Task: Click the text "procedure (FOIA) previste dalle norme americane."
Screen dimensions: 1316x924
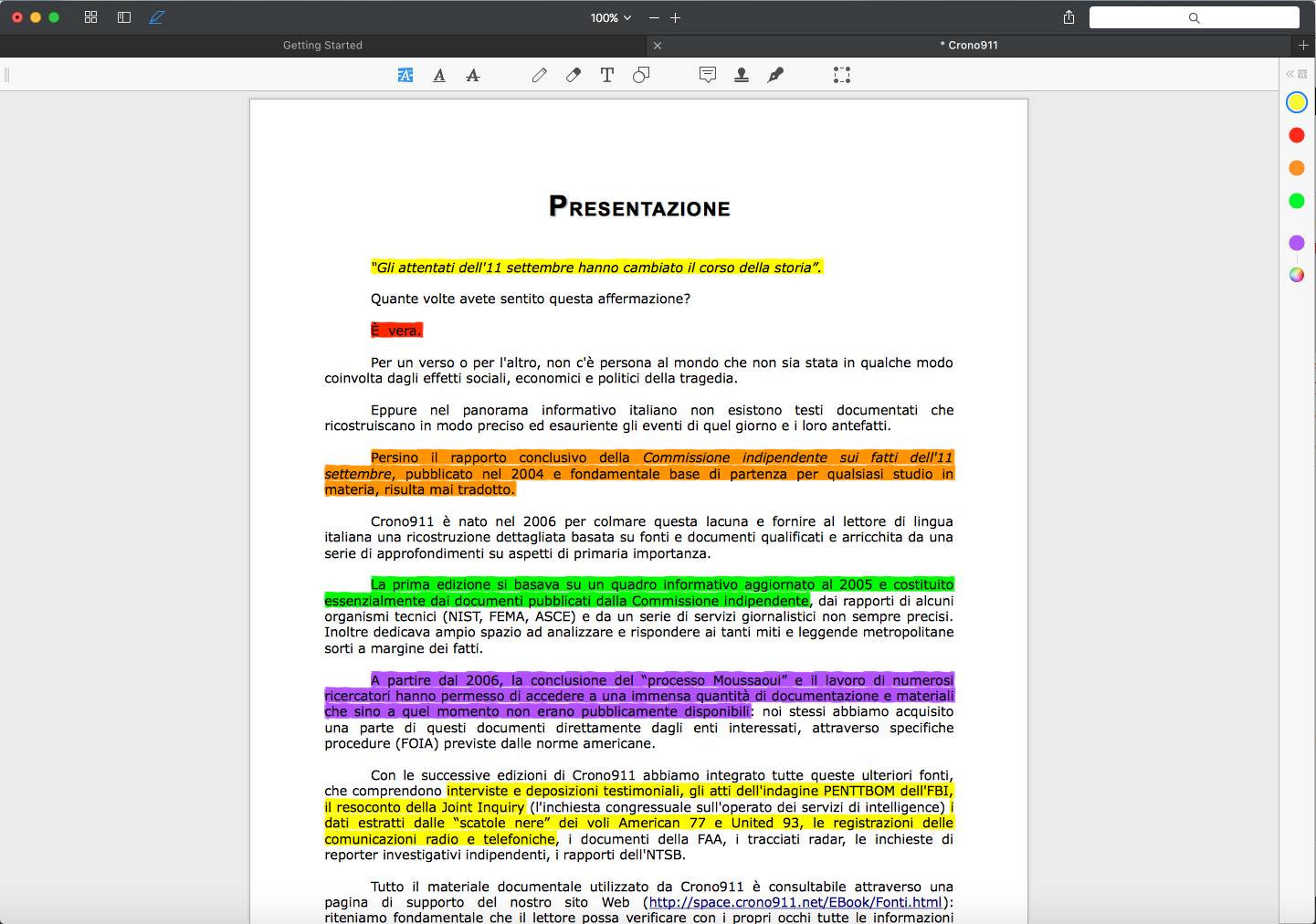Action: [x=490, y=743]
